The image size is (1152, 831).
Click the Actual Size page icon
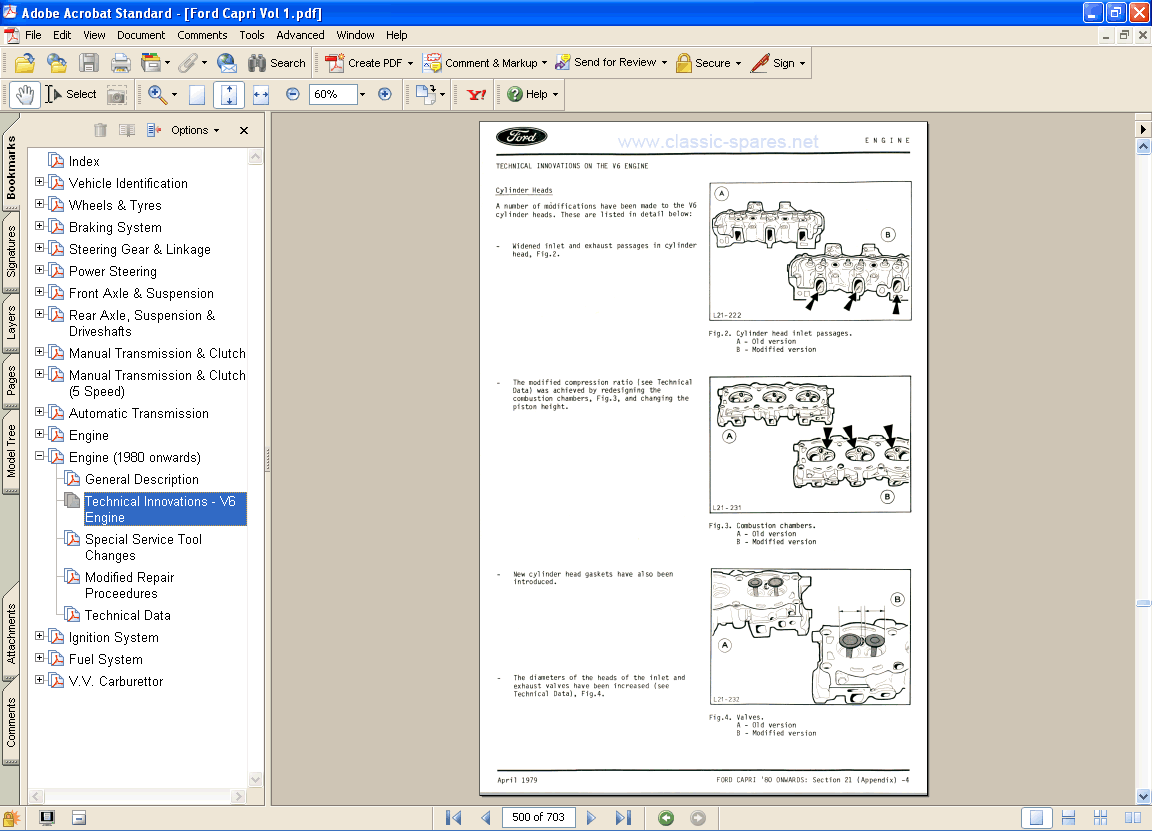197,94
